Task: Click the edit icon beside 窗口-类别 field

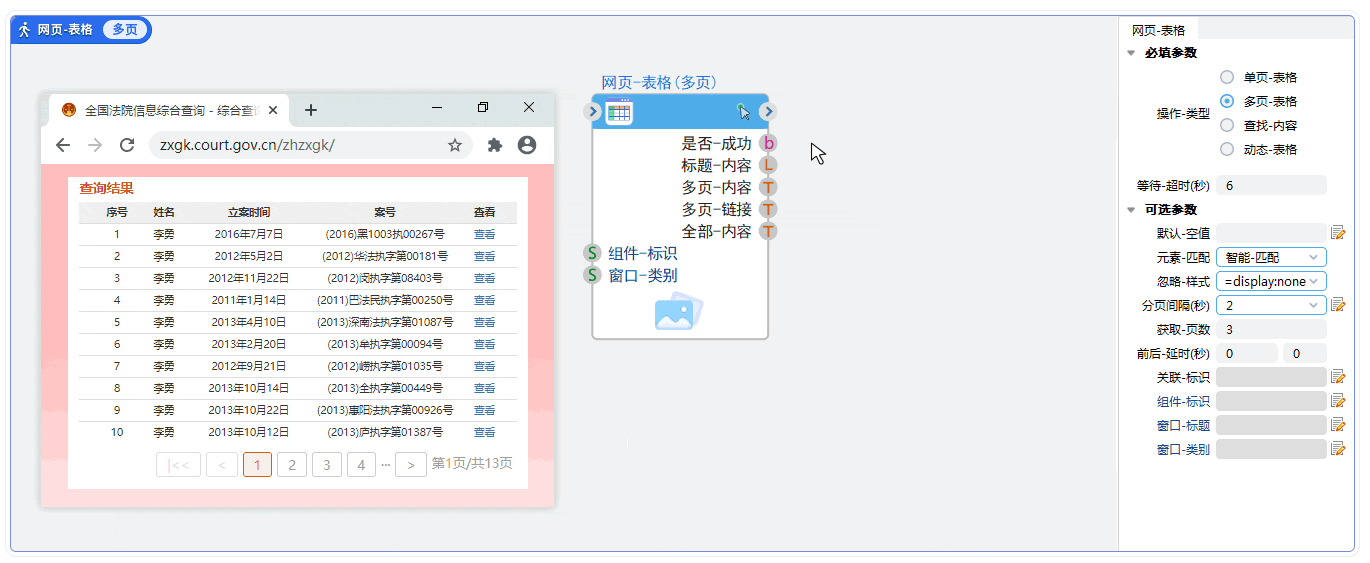Action: point(1337,449)
